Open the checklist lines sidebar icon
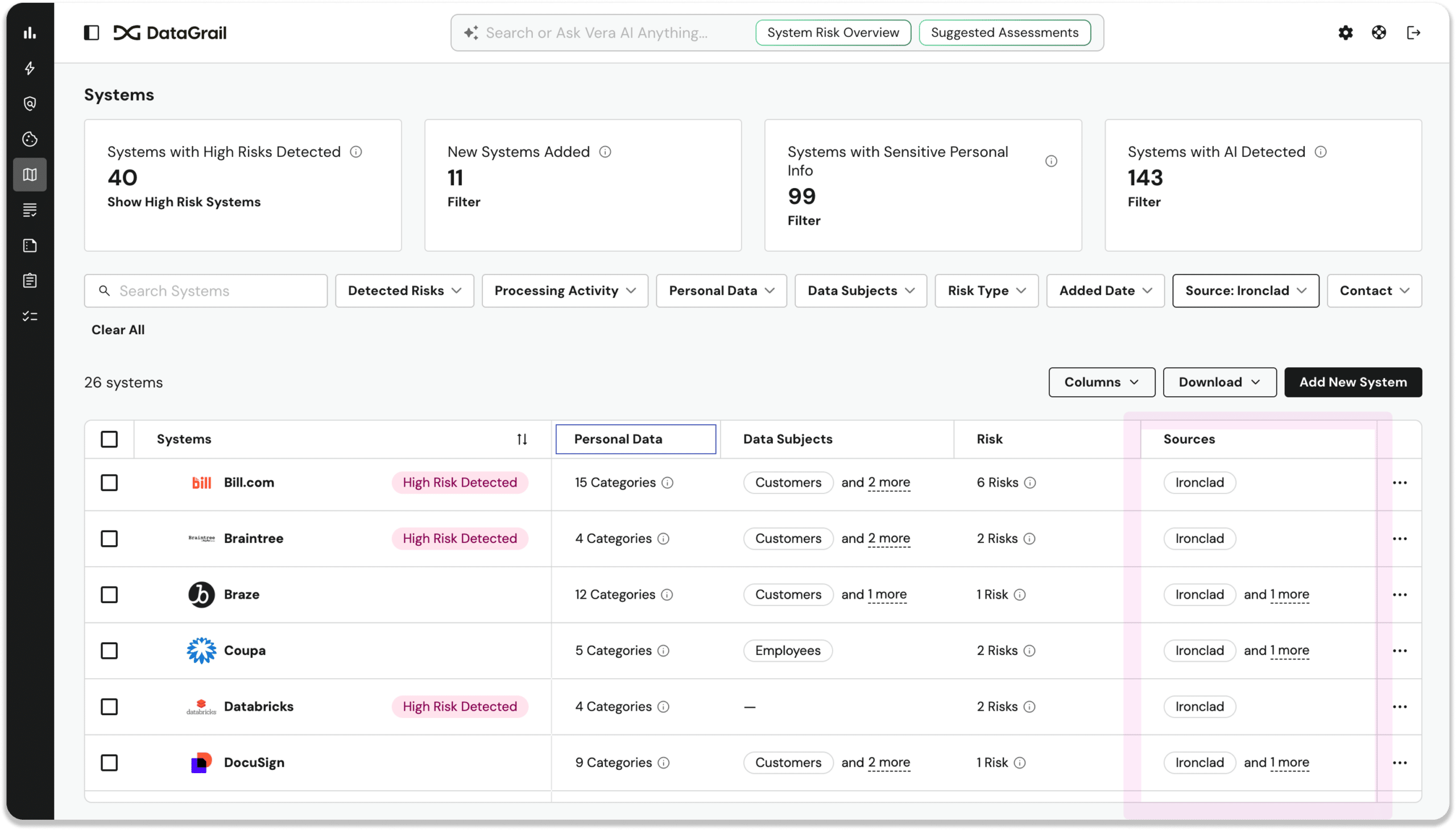1456x830 pixels. click(x=30, y=210)
